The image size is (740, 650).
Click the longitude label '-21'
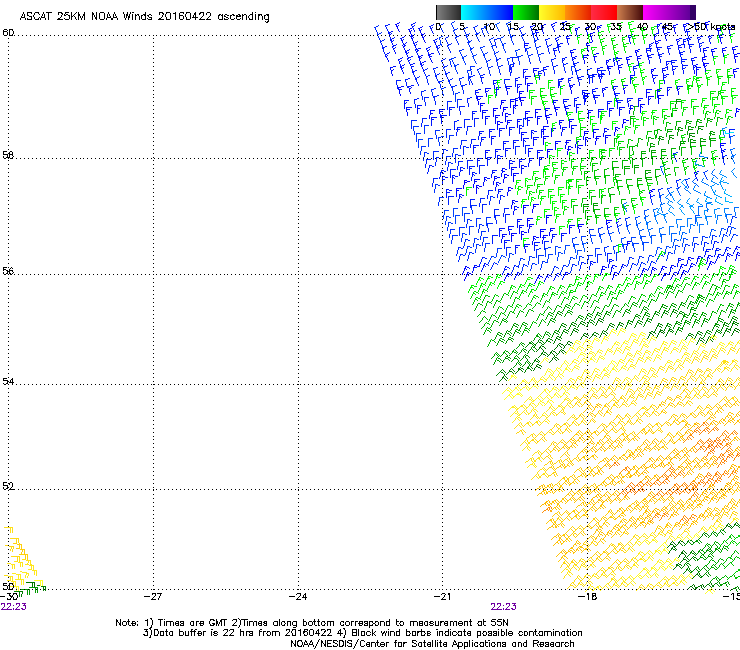(x=442, y=596)
